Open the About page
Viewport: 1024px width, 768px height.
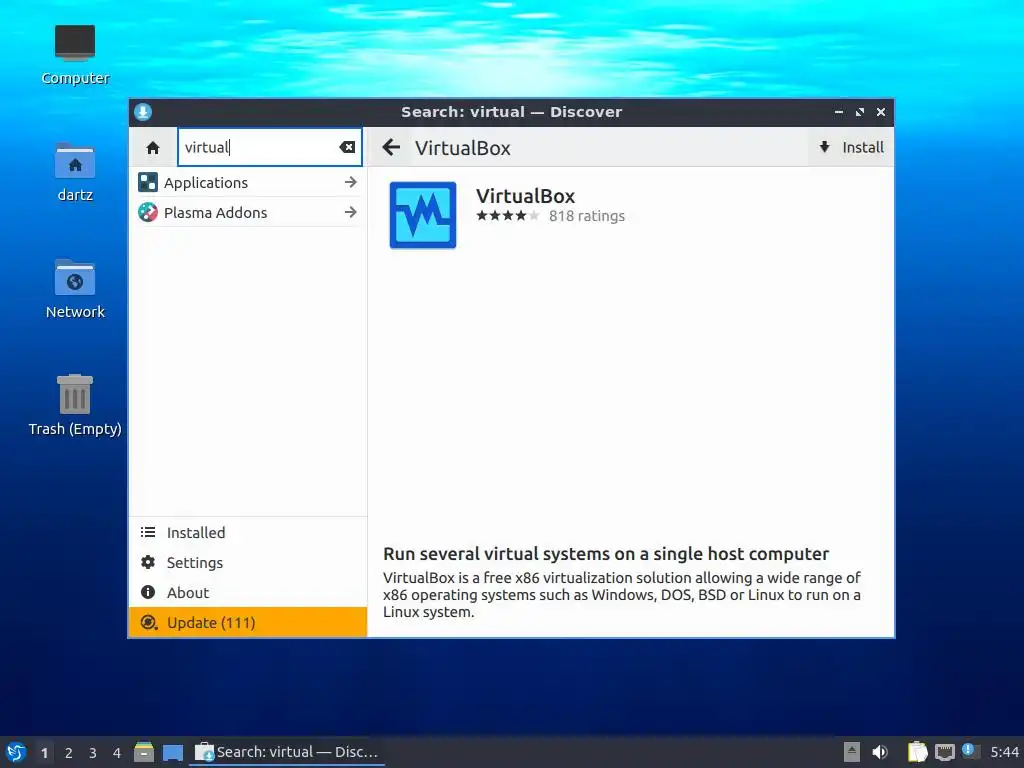[x=248, y=592]
